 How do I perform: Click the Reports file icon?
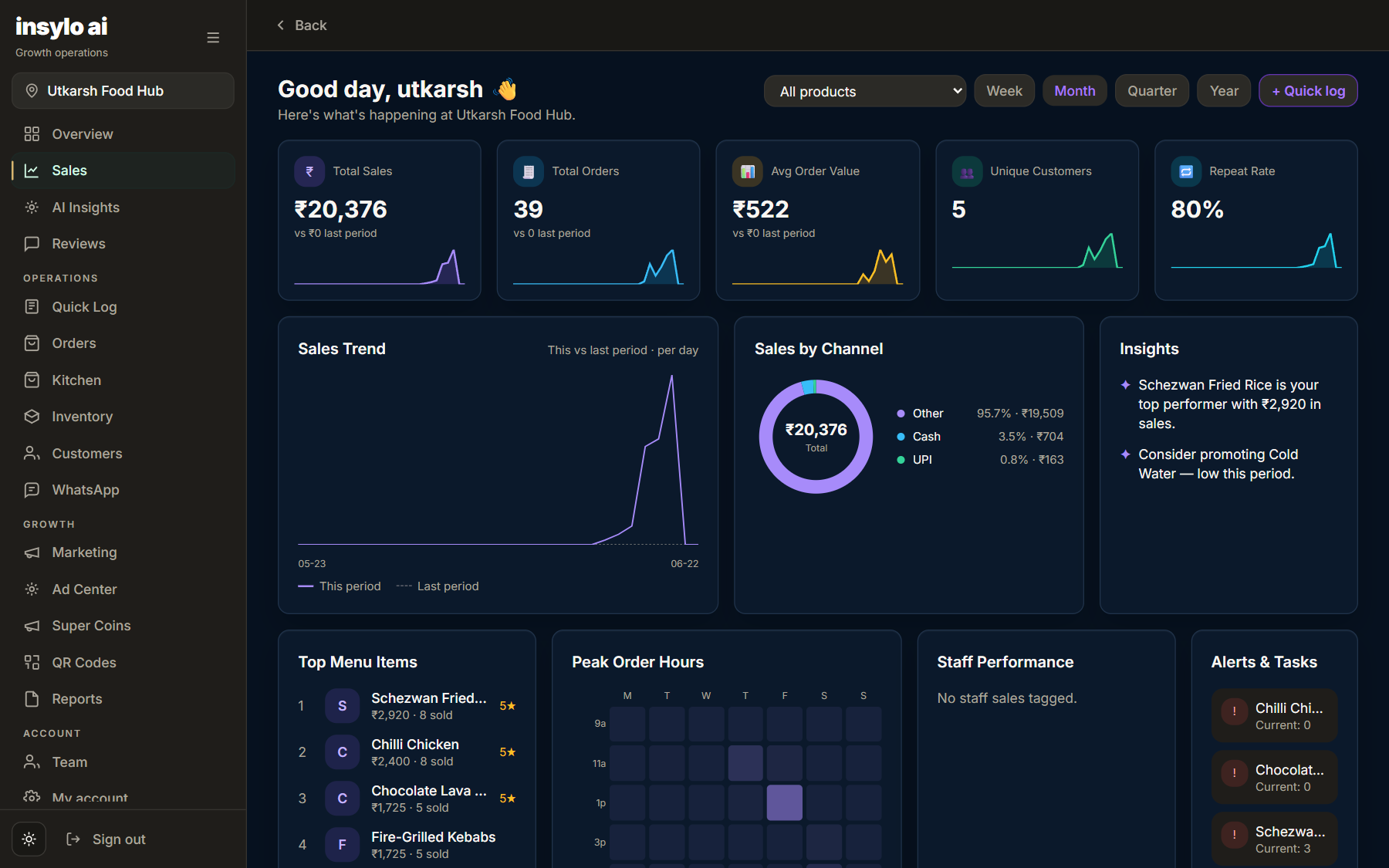tap(32, 699)
